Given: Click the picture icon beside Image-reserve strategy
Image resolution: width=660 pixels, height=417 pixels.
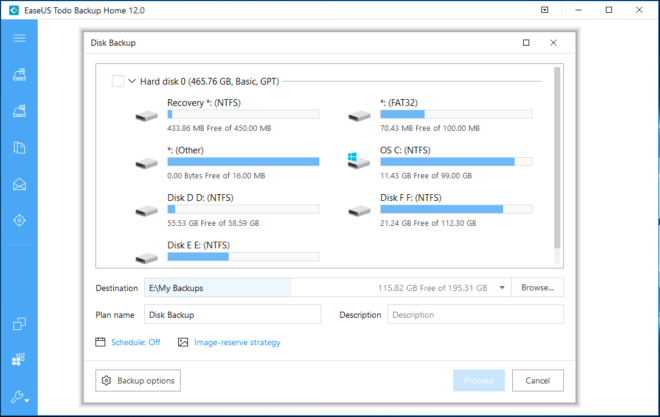Looking at the screenshot, I should point(183,342).
